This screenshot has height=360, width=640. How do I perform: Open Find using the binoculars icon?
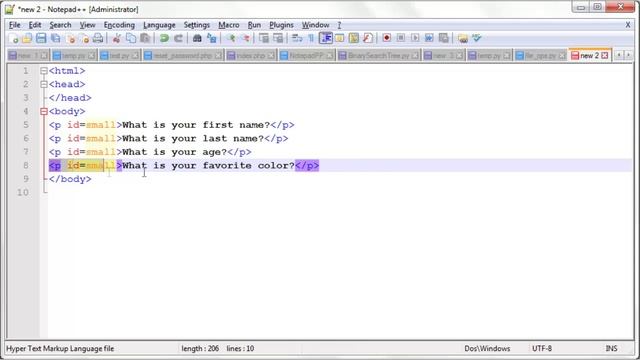[197, 38]
